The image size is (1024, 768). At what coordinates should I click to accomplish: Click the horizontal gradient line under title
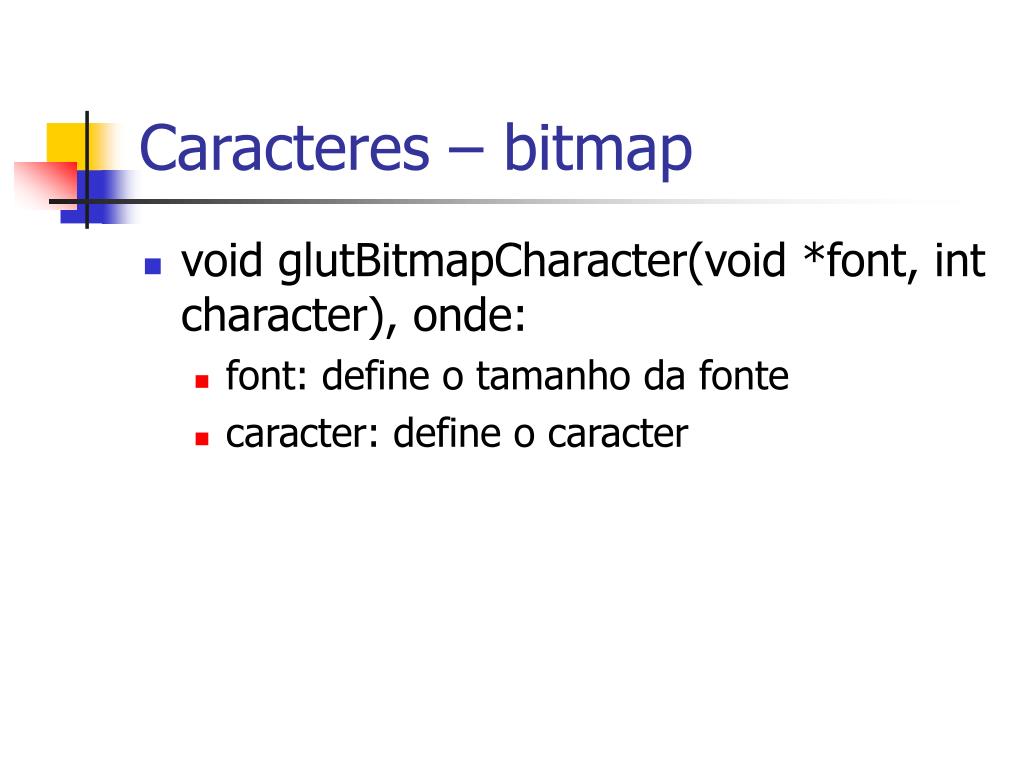496,201
